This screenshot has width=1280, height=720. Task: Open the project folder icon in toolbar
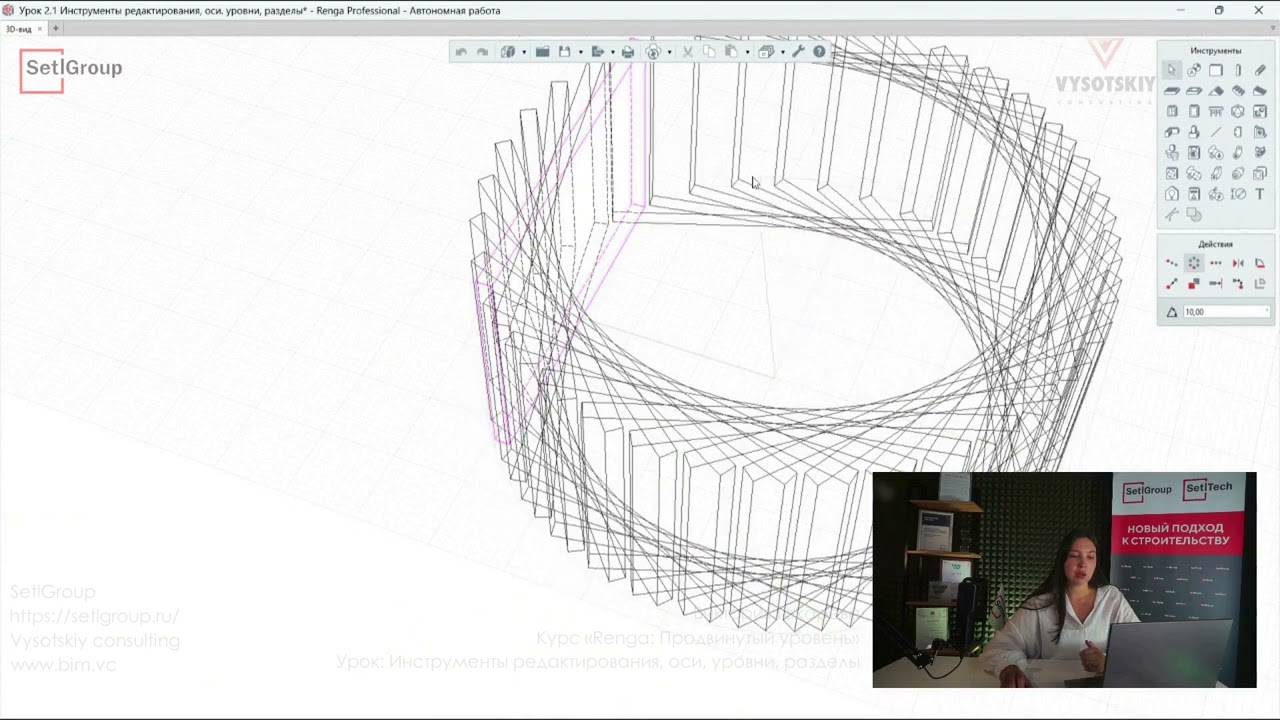coord(542,52)
